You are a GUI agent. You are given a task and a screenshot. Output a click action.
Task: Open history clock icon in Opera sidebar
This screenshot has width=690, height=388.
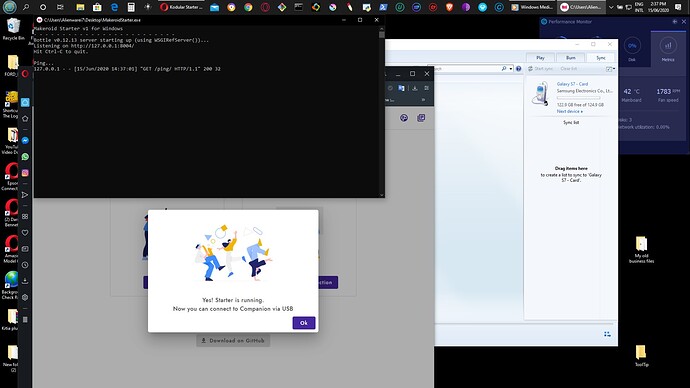click(x=25, y=265)
